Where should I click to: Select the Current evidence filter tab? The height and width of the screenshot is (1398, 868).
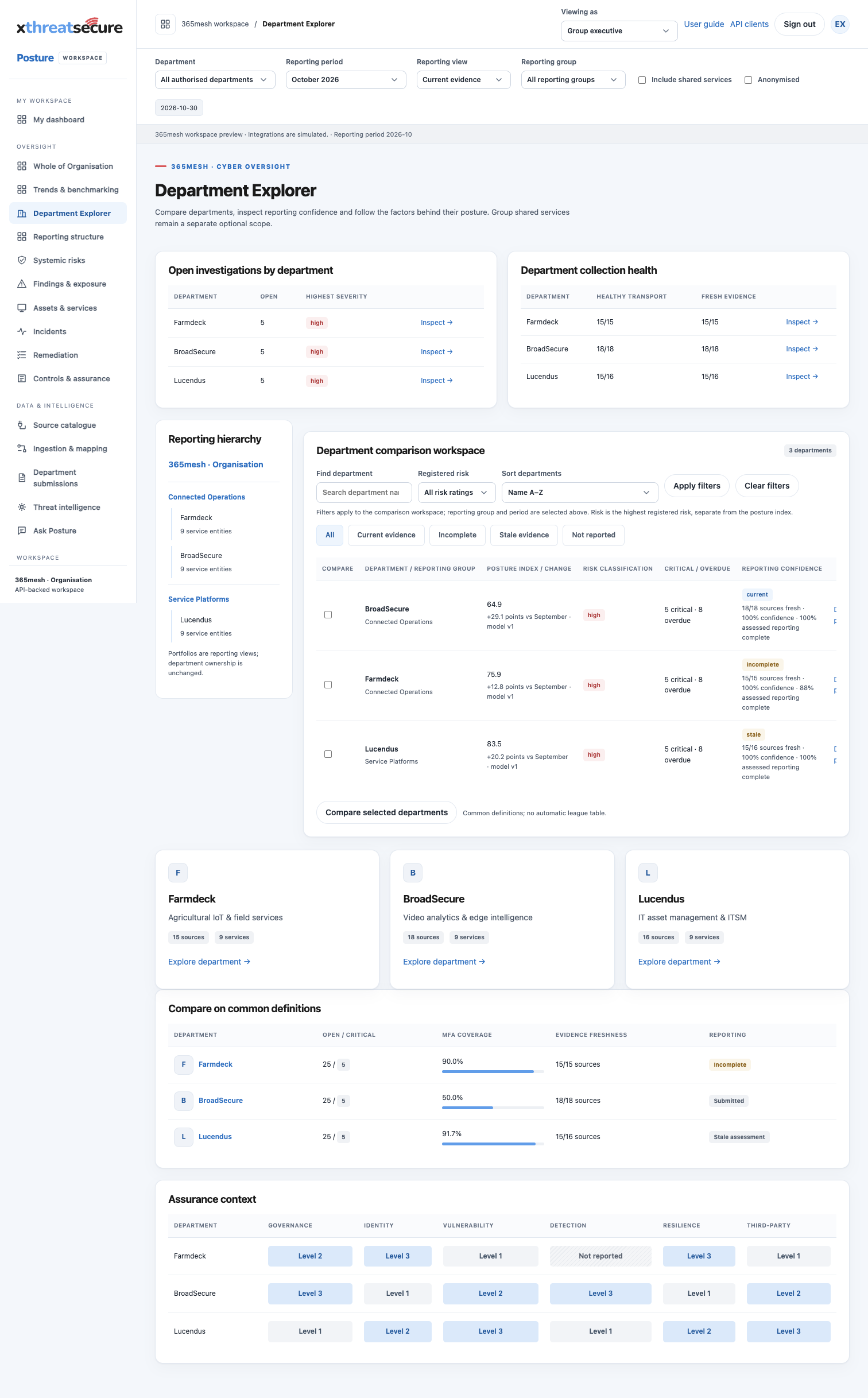[x=386, y=535]
